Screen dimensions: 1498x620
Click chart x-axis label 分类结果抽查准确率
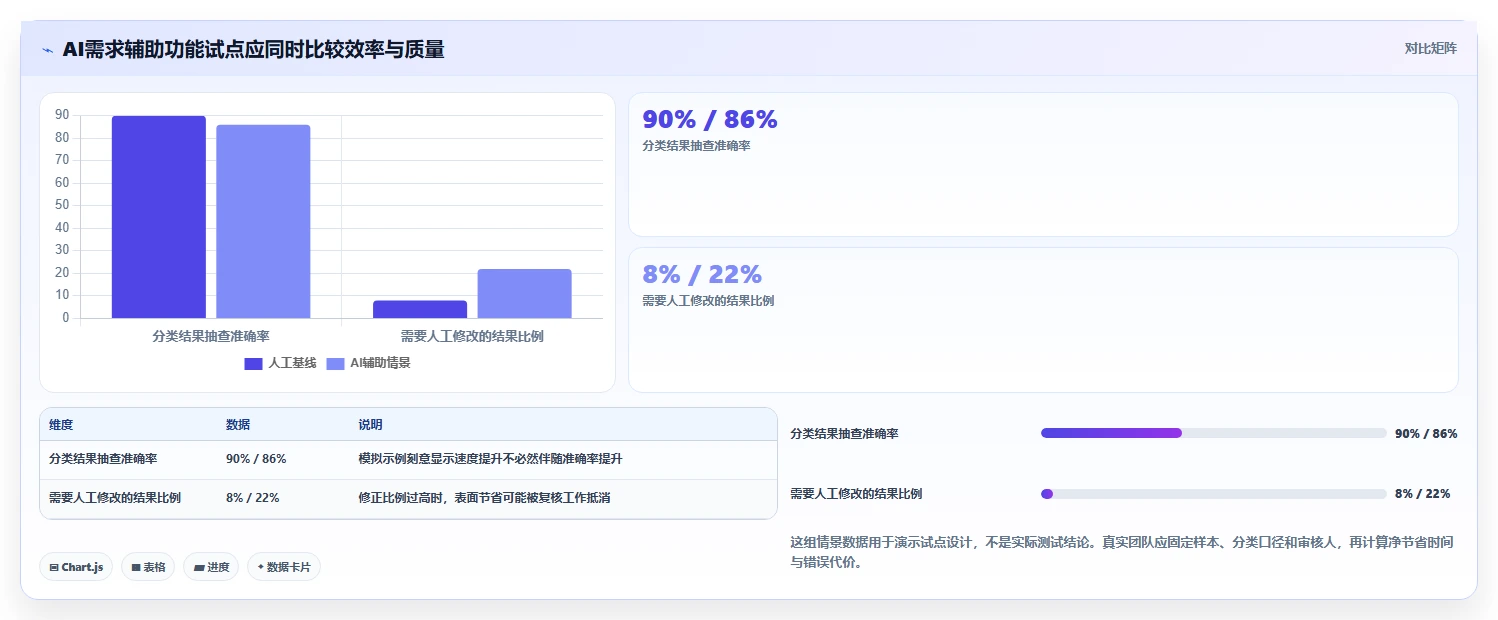(x=211, y=336)
